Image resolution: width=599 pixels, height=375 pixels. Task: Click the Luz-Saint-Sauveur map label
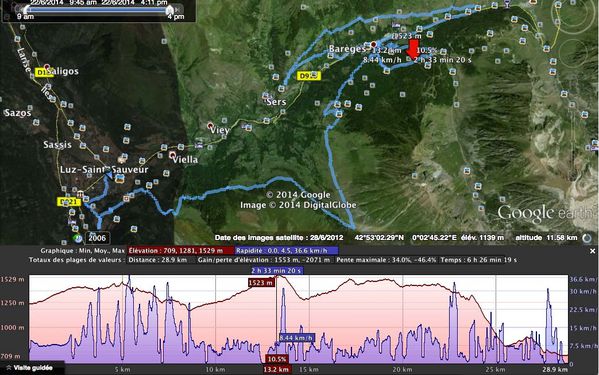[104, 170]
